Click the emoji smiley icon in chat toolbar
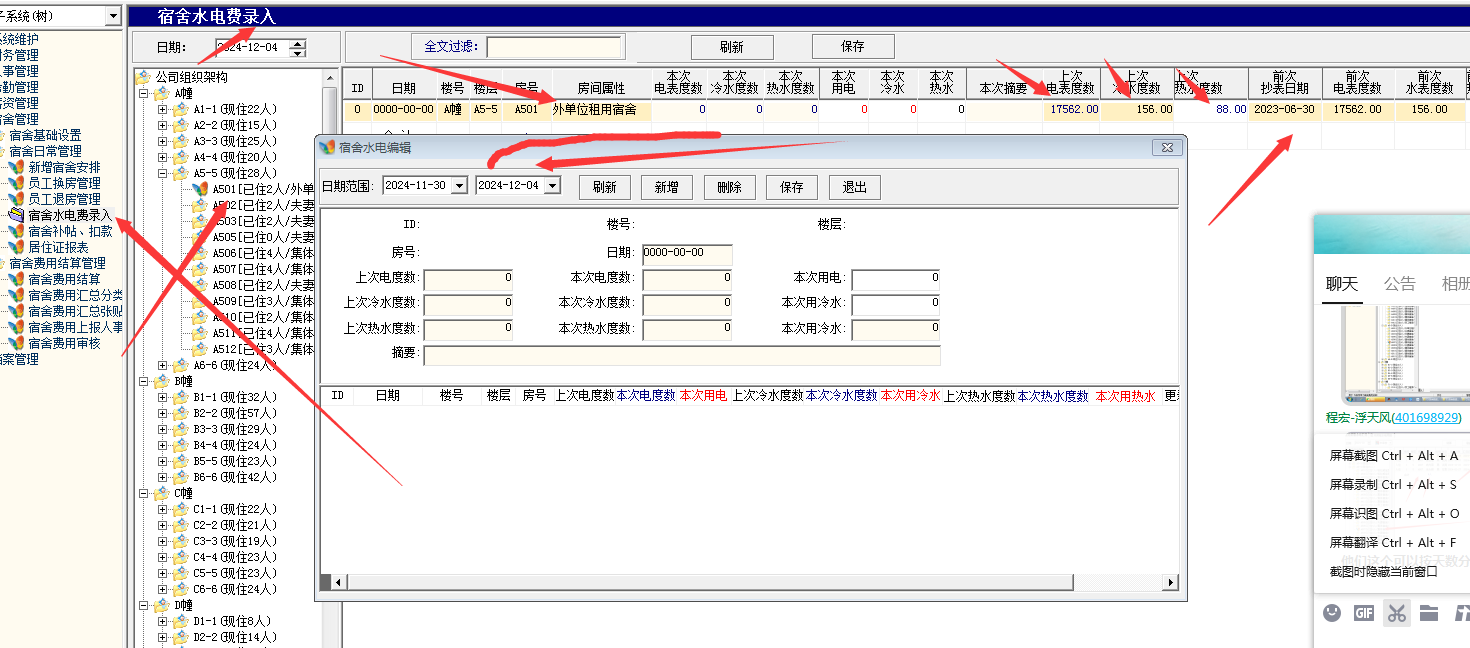The width and height of the screenshot is (1470, 648). coord(1332,613)
